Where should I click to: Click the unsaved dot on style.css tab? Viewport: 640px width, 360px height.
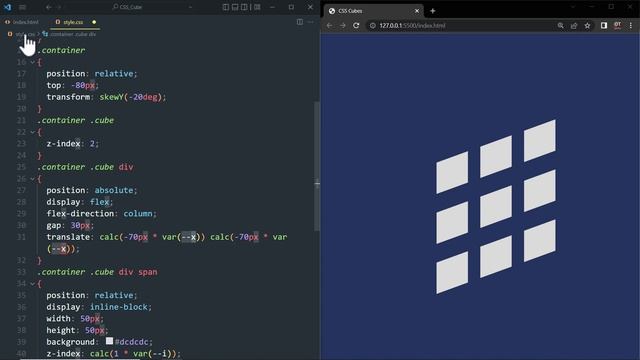coord(94,22)
